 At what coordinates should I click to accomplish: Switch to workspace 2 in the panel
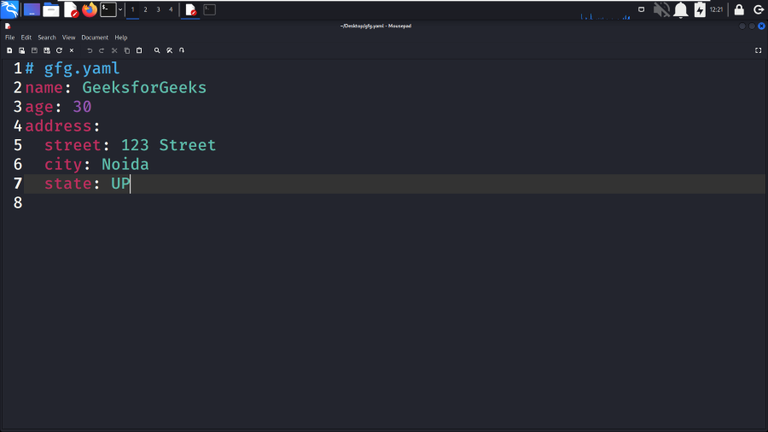[x=145, y=10]
